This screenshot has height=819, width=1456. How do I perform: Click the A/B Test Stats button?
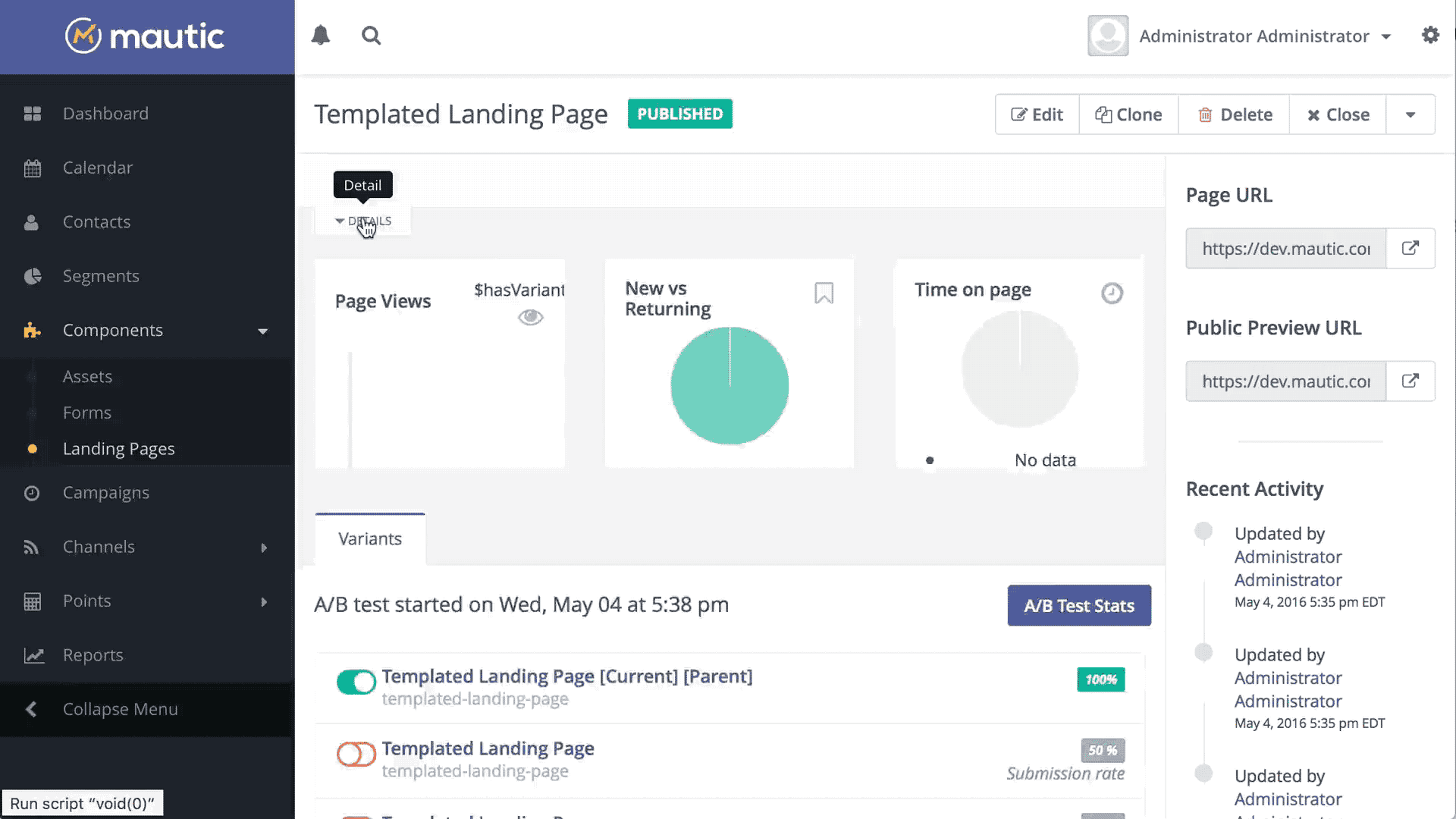(1078, 606)
